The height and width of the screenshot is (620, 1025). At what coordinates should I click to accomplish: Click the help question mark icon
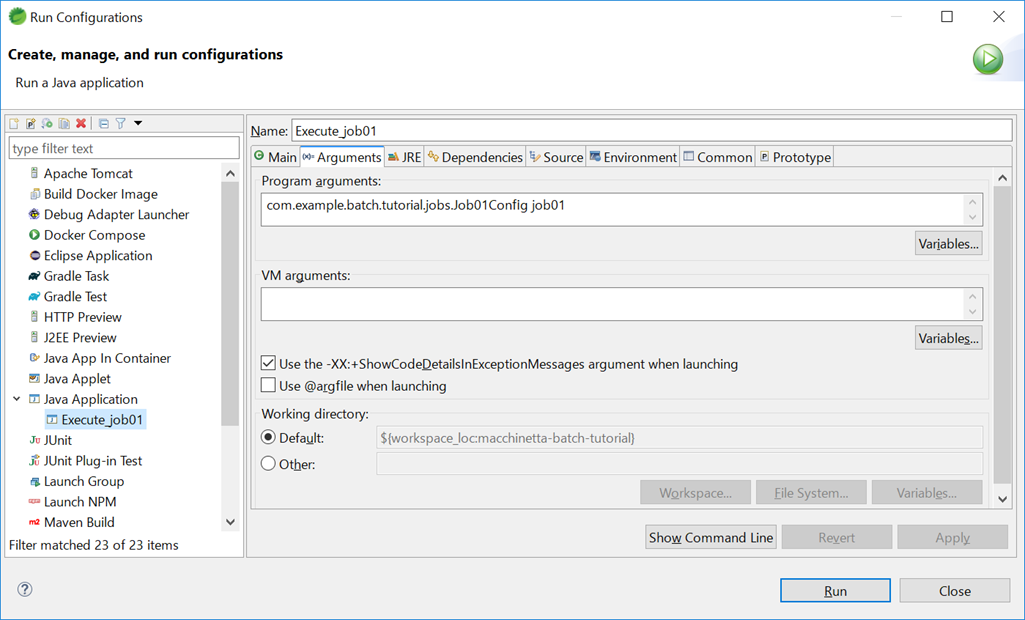23,589
